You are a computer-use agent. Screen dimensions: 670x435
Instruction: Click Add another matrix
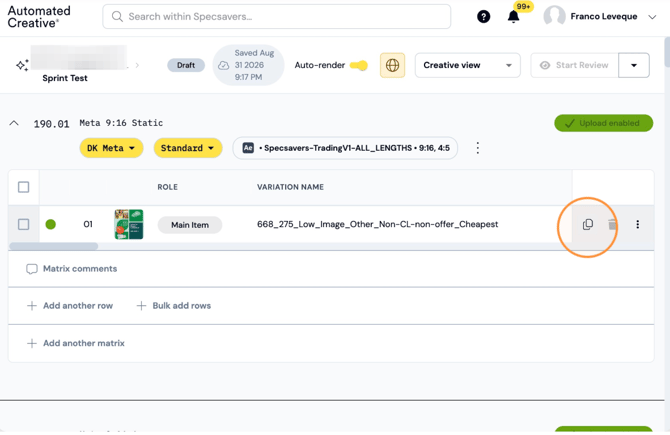pos(76,343)
